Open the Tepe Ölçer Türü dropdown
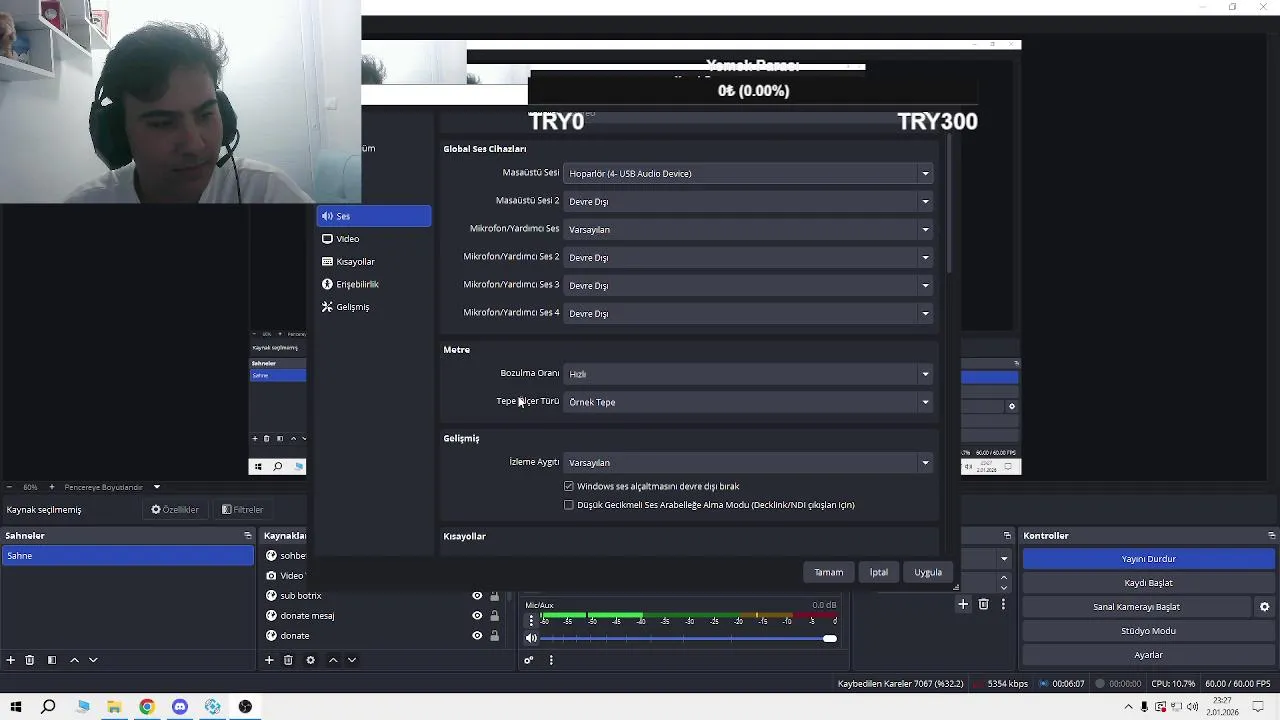Viewport: 1280px width, 720px height. point(749,402)
